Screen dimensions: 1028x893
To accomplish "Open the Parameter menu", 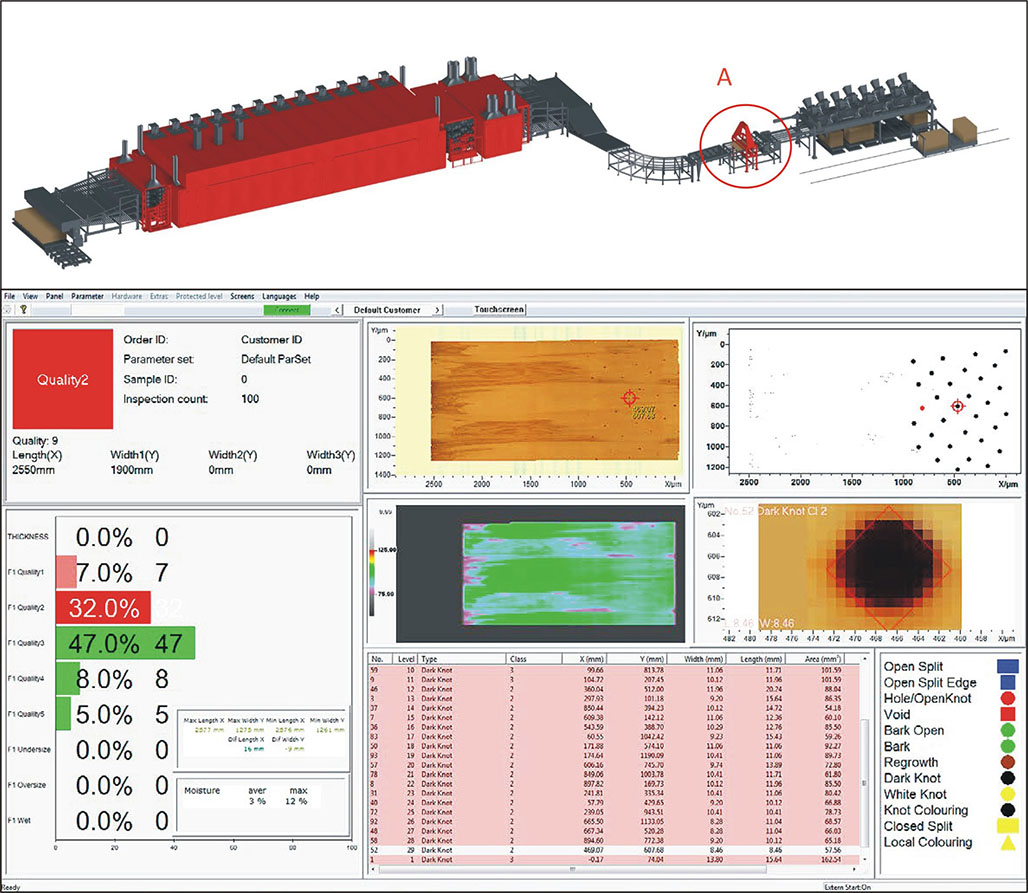I will click(87, 297).
